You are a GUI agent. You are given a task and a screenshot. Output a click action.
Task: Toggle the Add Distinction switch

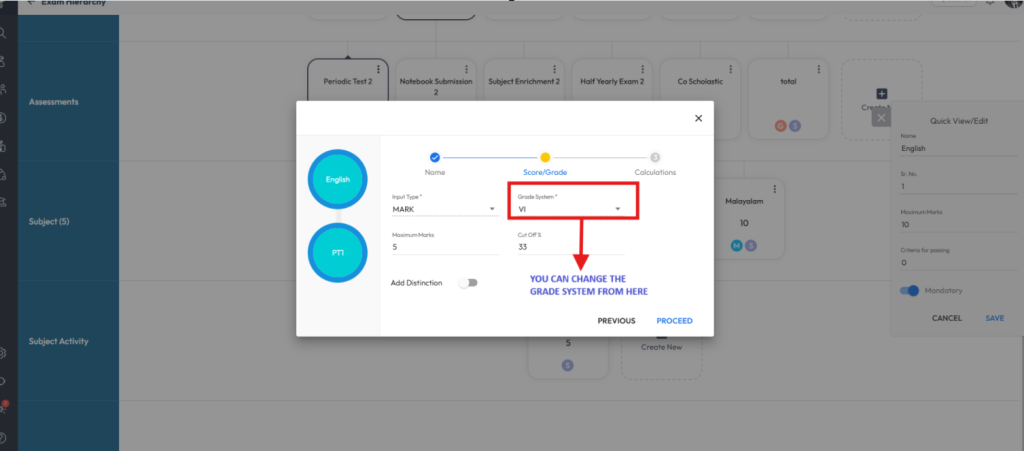pos(467,283)
